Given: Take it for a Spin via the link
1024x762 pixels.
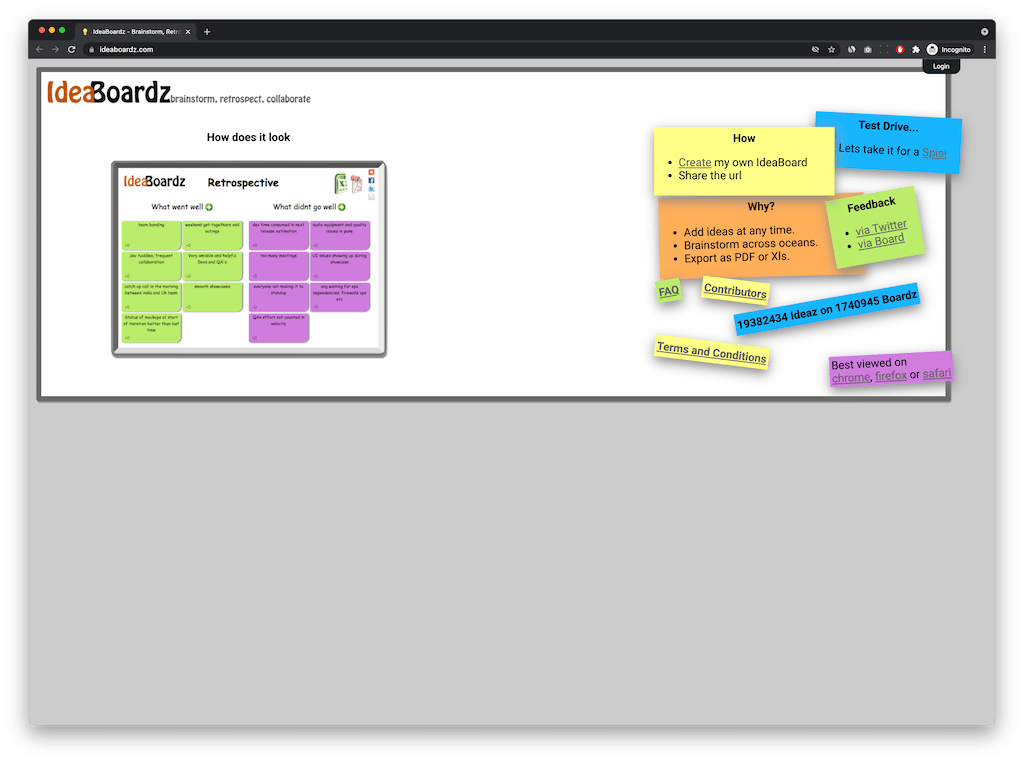Looking at the screenshot, I should pyautogui.click(x=935, y=153).
